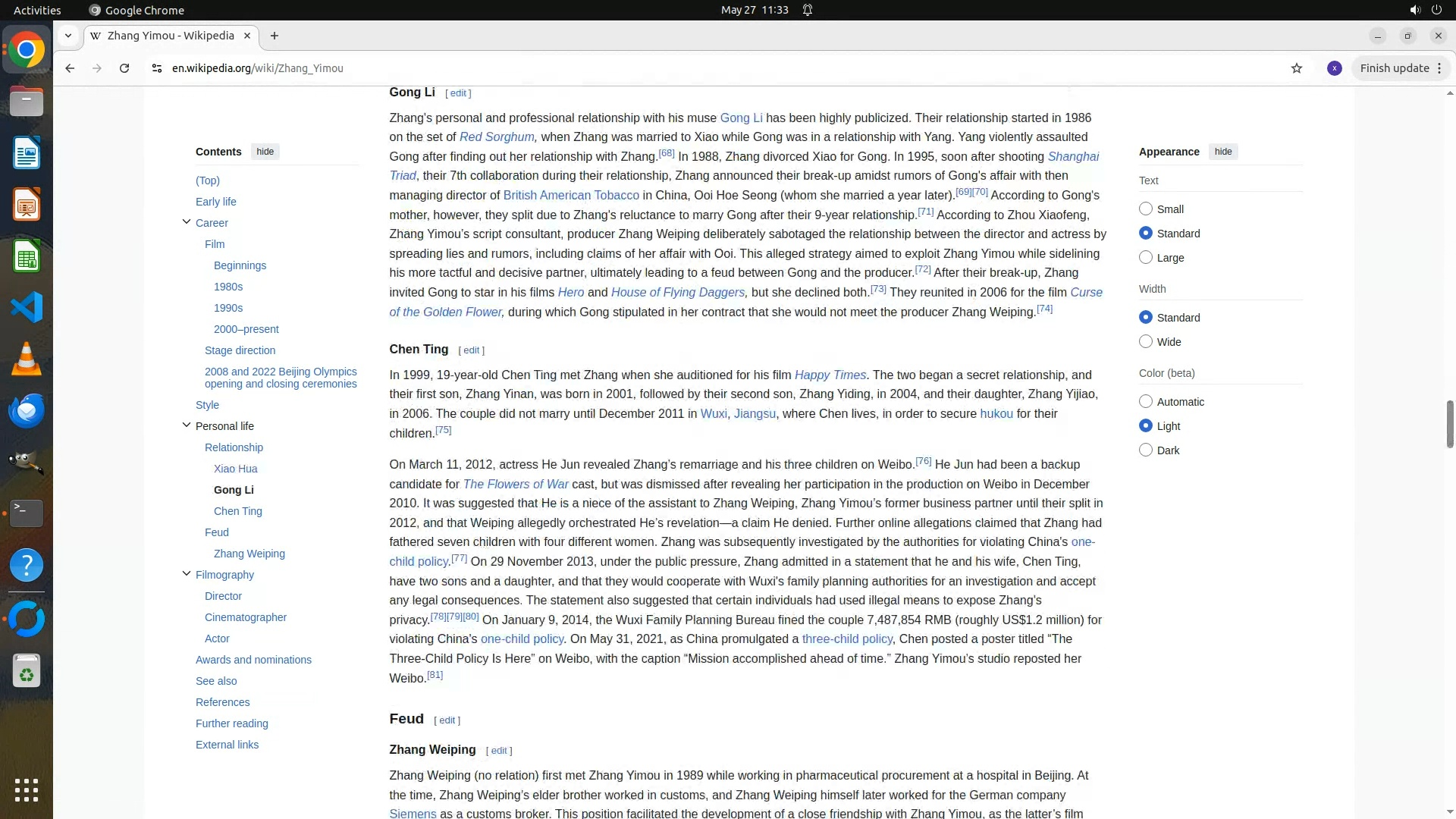Image resolution: width=1456 pixels, height=819 pixels.
Task: Open a new tab with the plus icon
Action: point(275,36)
